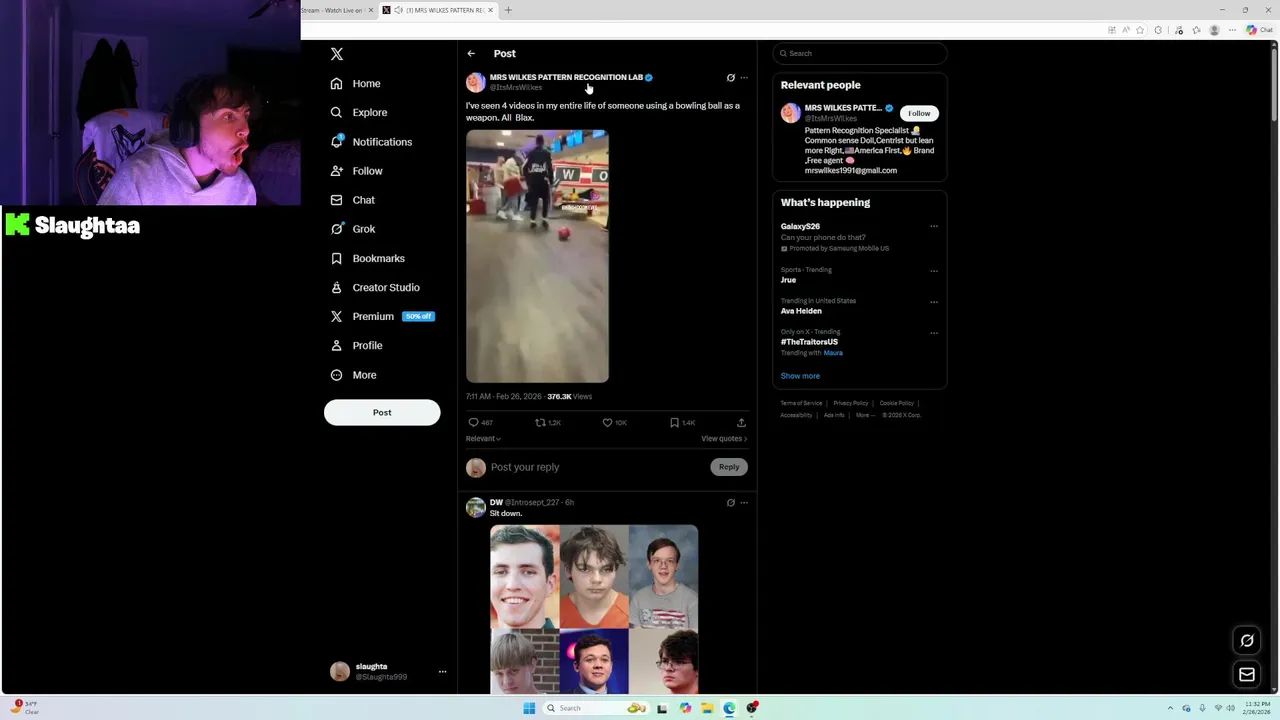This screenshot has height=720, width=1280.
Task: Open a new browser tab
Action: click(x=508, y=10)
